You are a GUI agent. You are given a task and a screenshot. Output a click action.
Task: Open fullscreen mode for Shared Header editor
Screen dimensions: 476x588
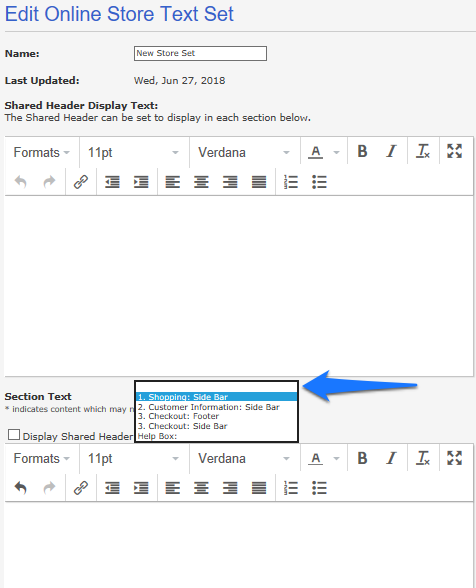point(454,152)
